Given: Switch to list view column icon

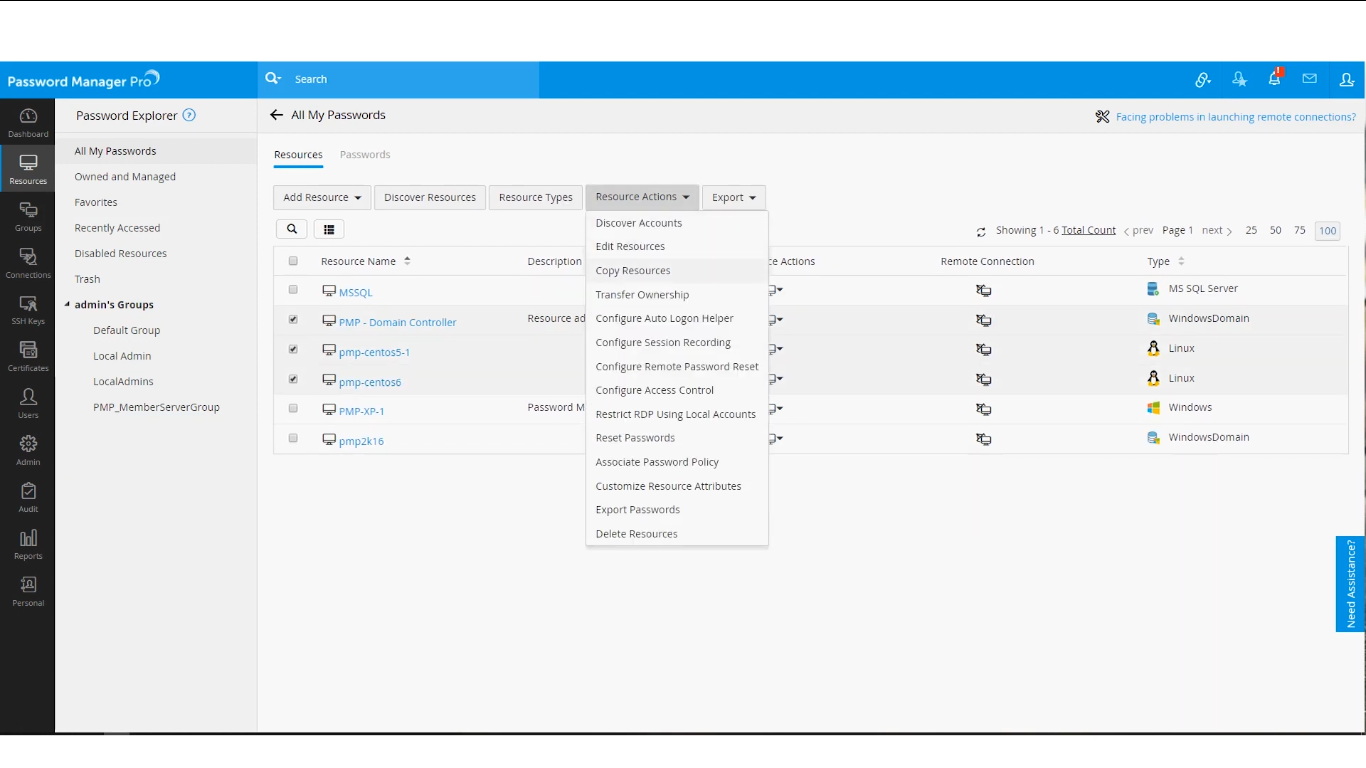Looking at the screenshot, I should [x=329, y=229].
